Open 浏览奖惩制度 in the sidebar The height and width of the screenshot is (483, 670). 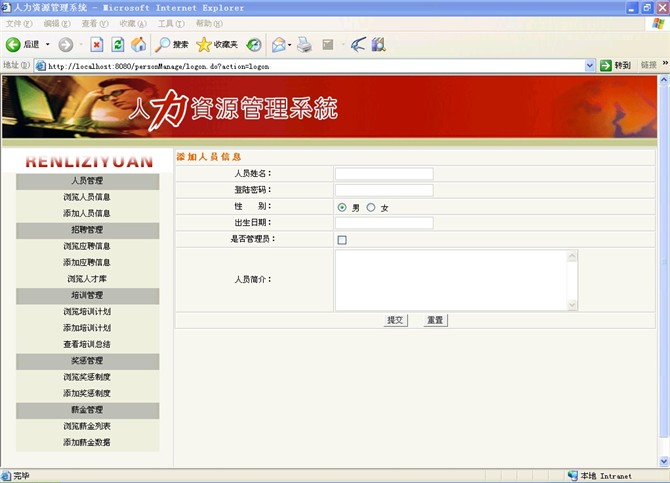tap(87, 377)
